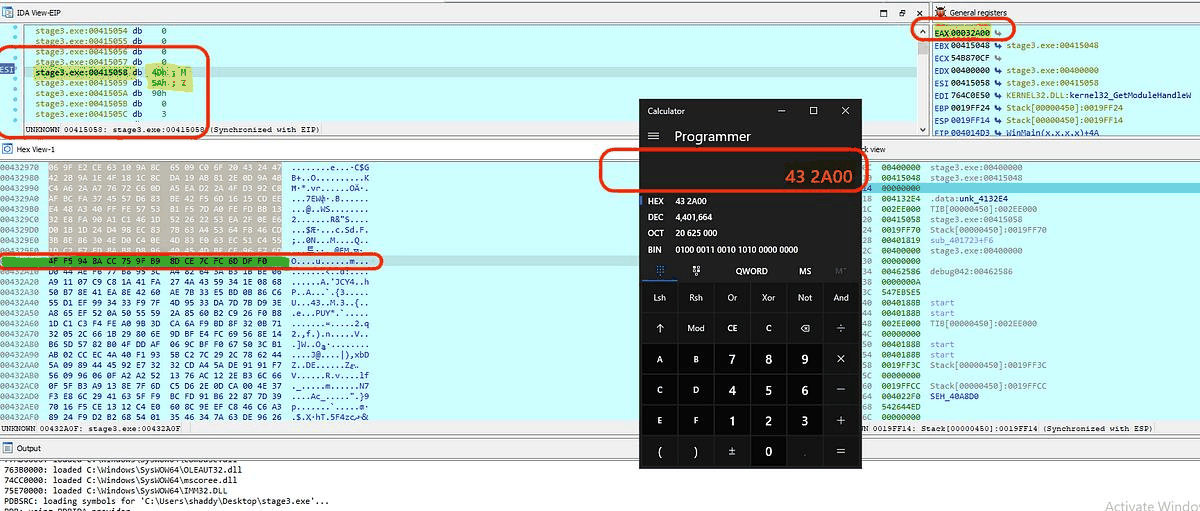The width and height of the screenshot is (1200, 511).
Task: Click digit 0 key in Calculator
Action: (769, 451)
